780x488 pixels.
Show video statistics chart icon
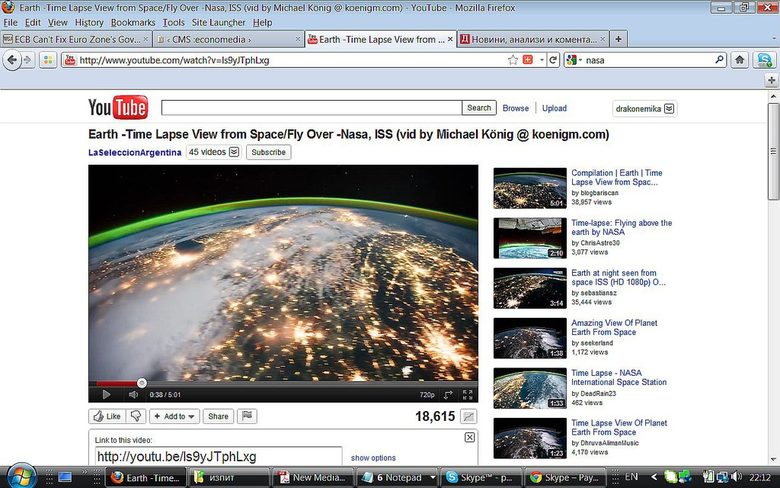(468, 416)
